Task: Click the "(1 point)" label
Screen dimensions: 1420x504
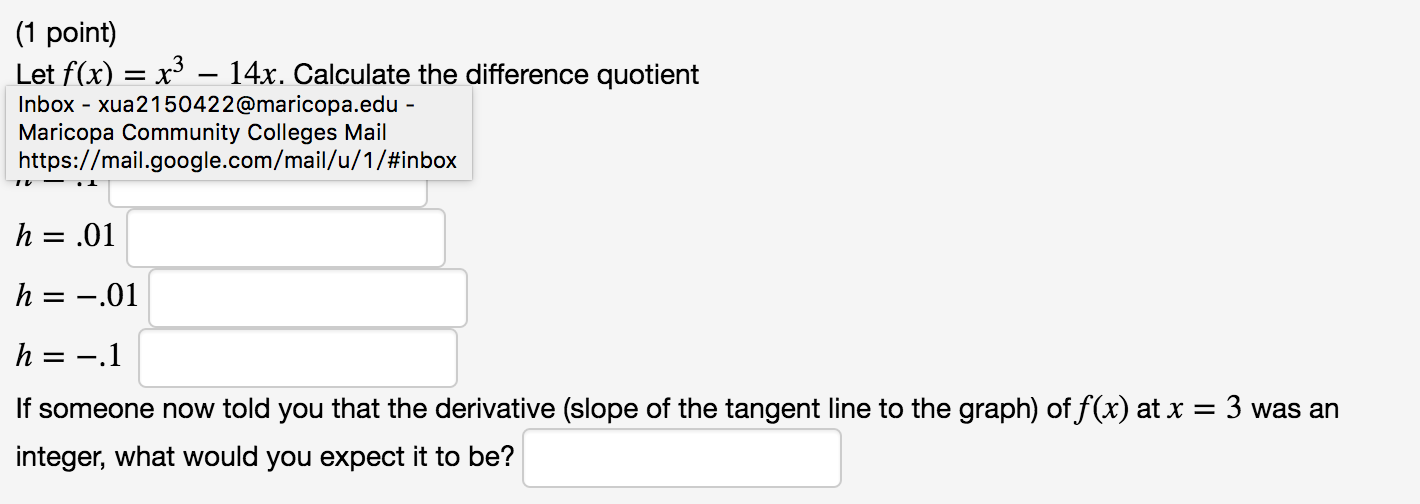Action: [x=66, y=34]
